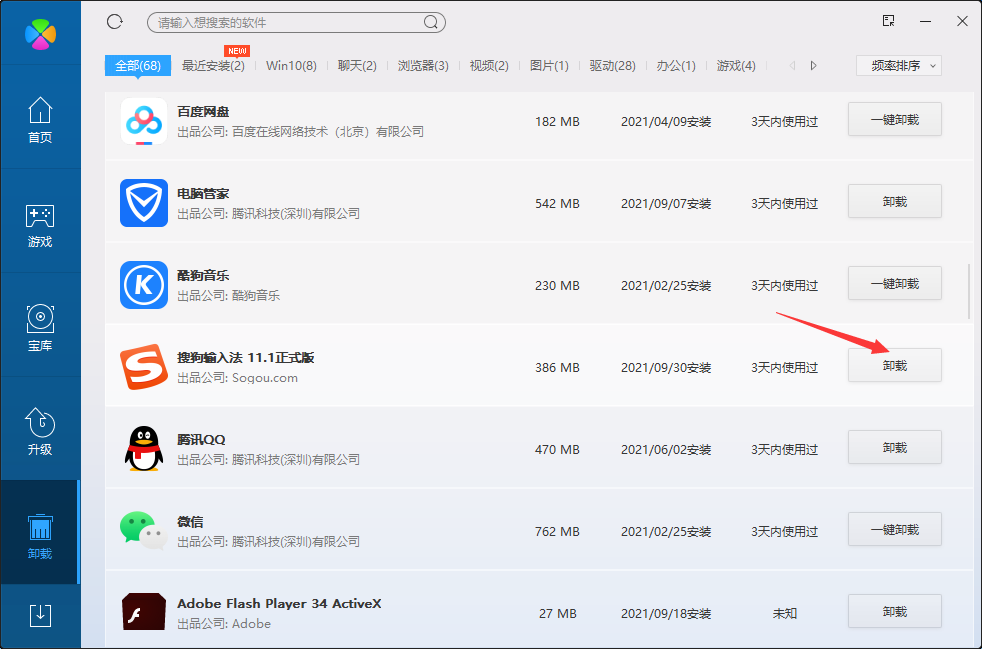Click the 470 MB size value

557,450
